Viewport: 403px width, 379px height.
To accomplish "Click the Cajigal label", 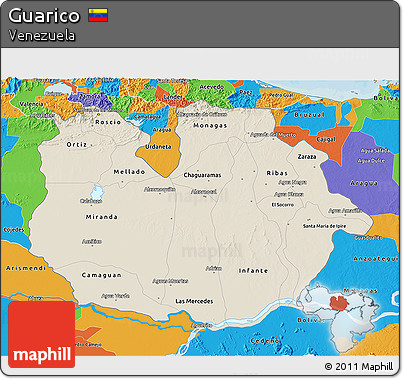I will pos(326,139).
